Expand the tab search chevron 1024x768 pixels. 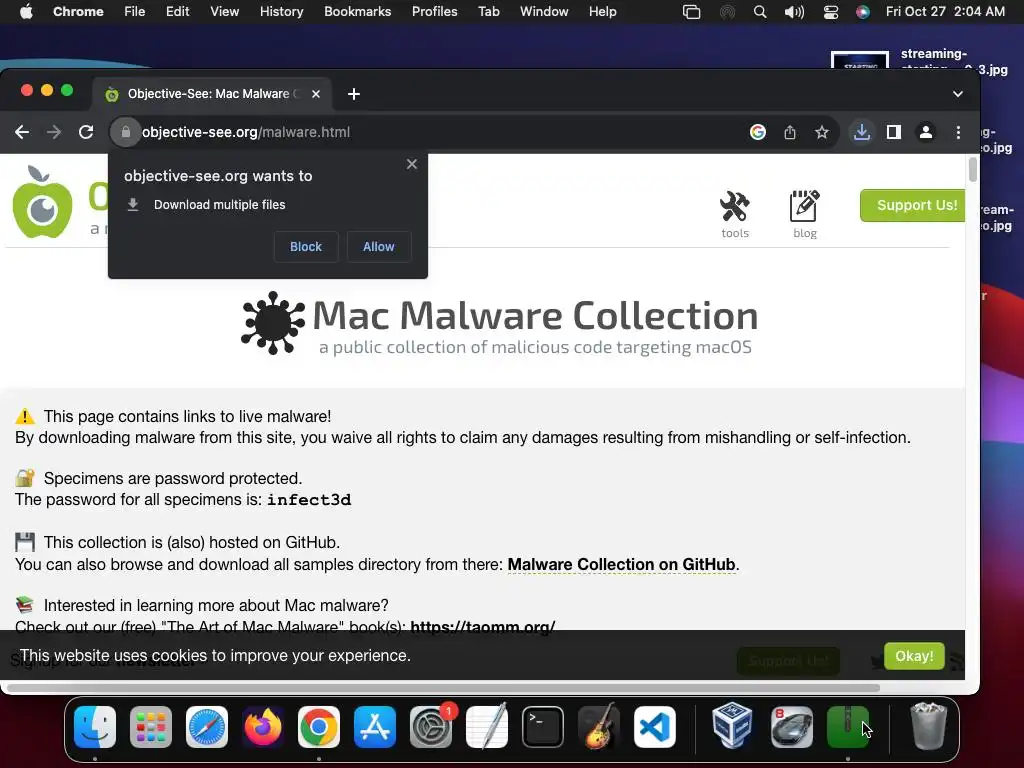pos(957,94)
